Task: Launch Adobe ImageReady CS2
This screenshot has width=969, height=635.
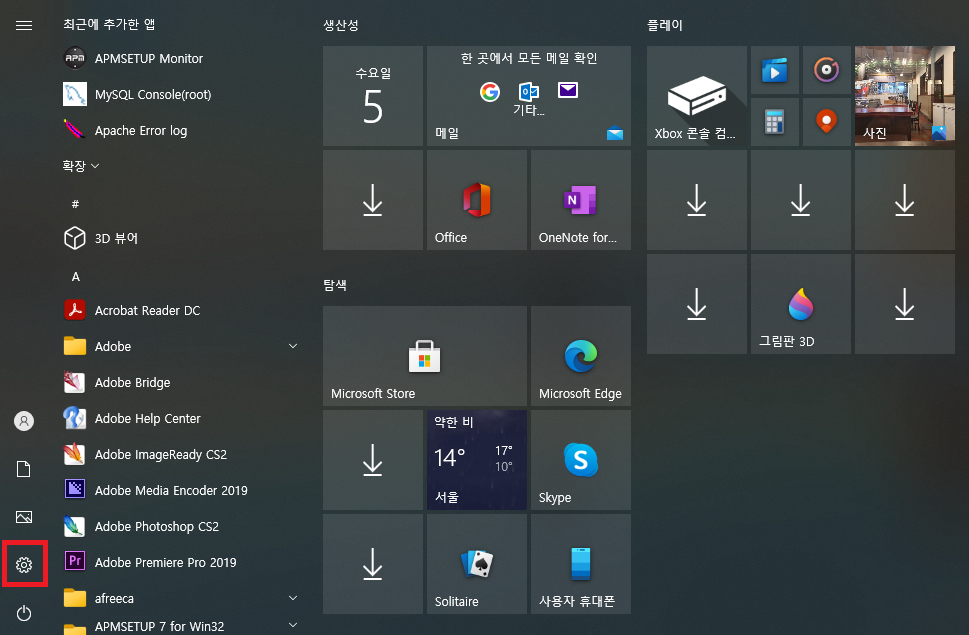Action: click(179, 454)
